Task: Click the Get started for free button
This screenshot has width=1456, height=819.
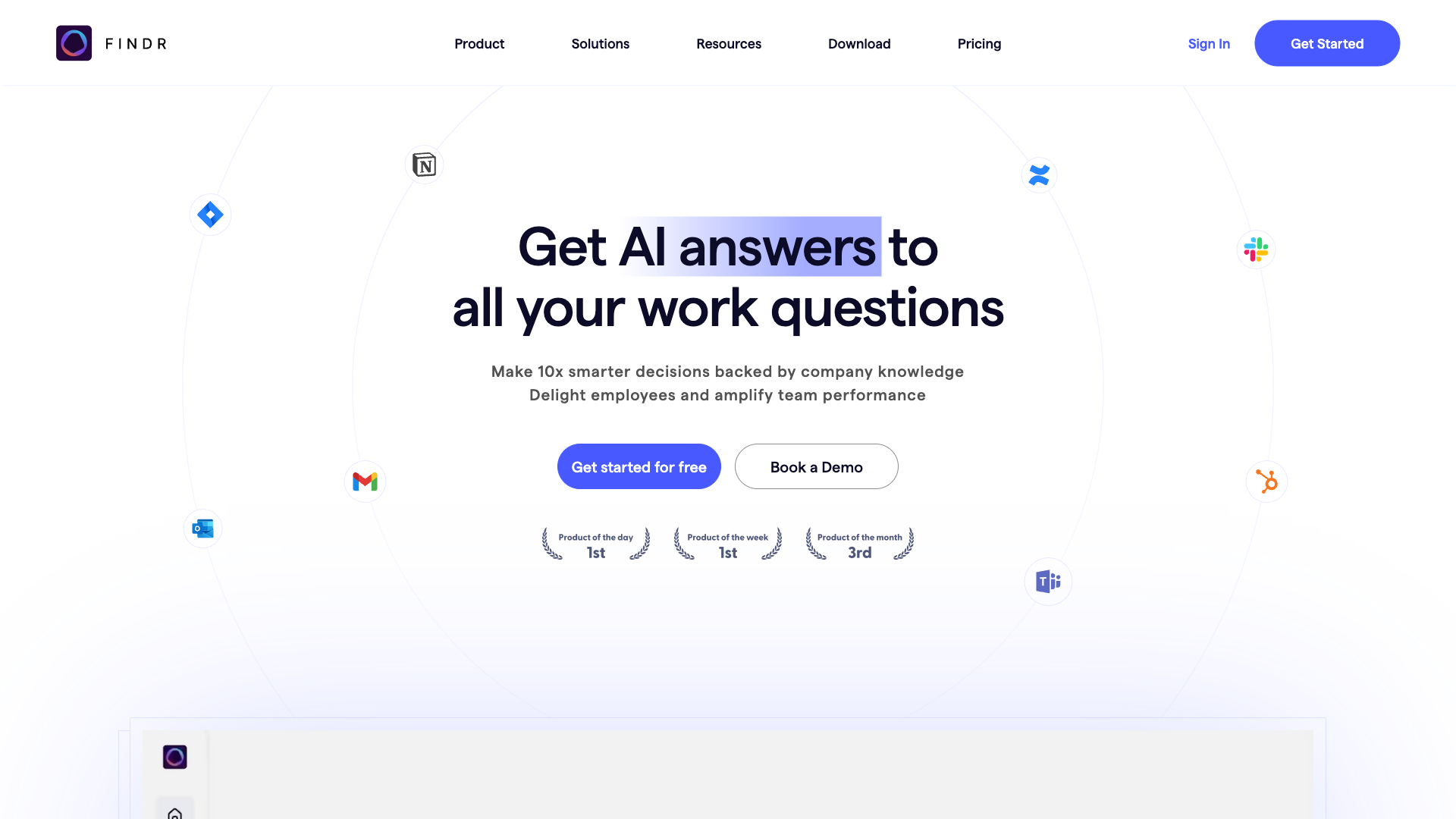Action: 639,466
